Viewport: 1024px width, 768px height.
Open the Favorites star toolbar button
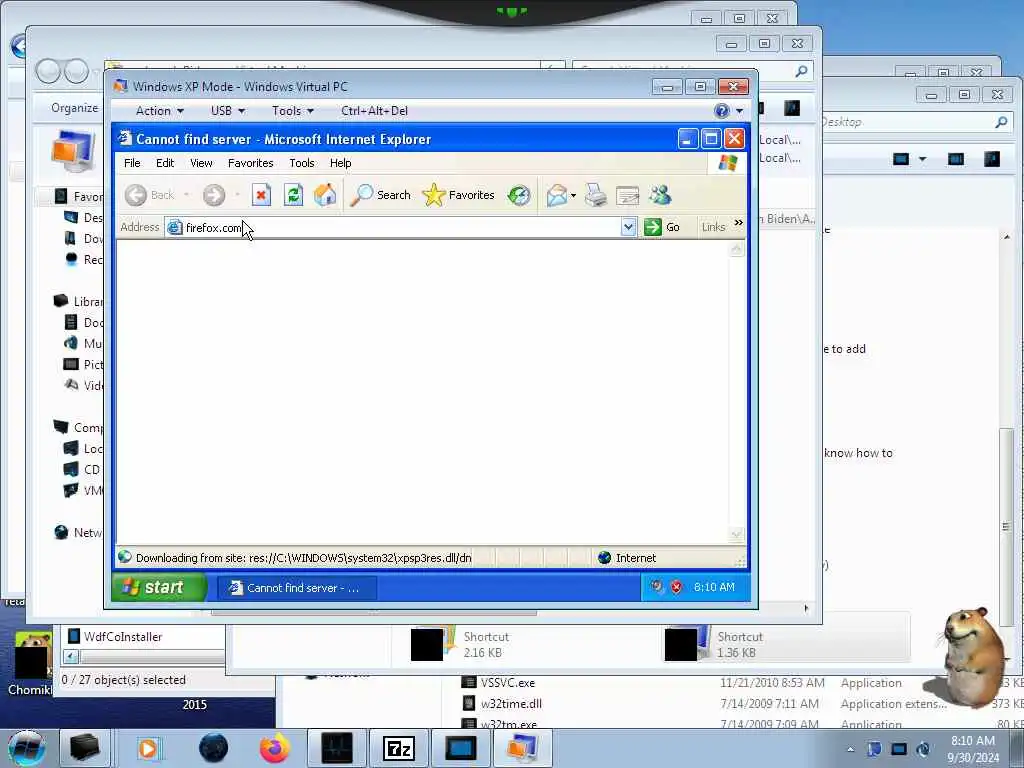458,195
